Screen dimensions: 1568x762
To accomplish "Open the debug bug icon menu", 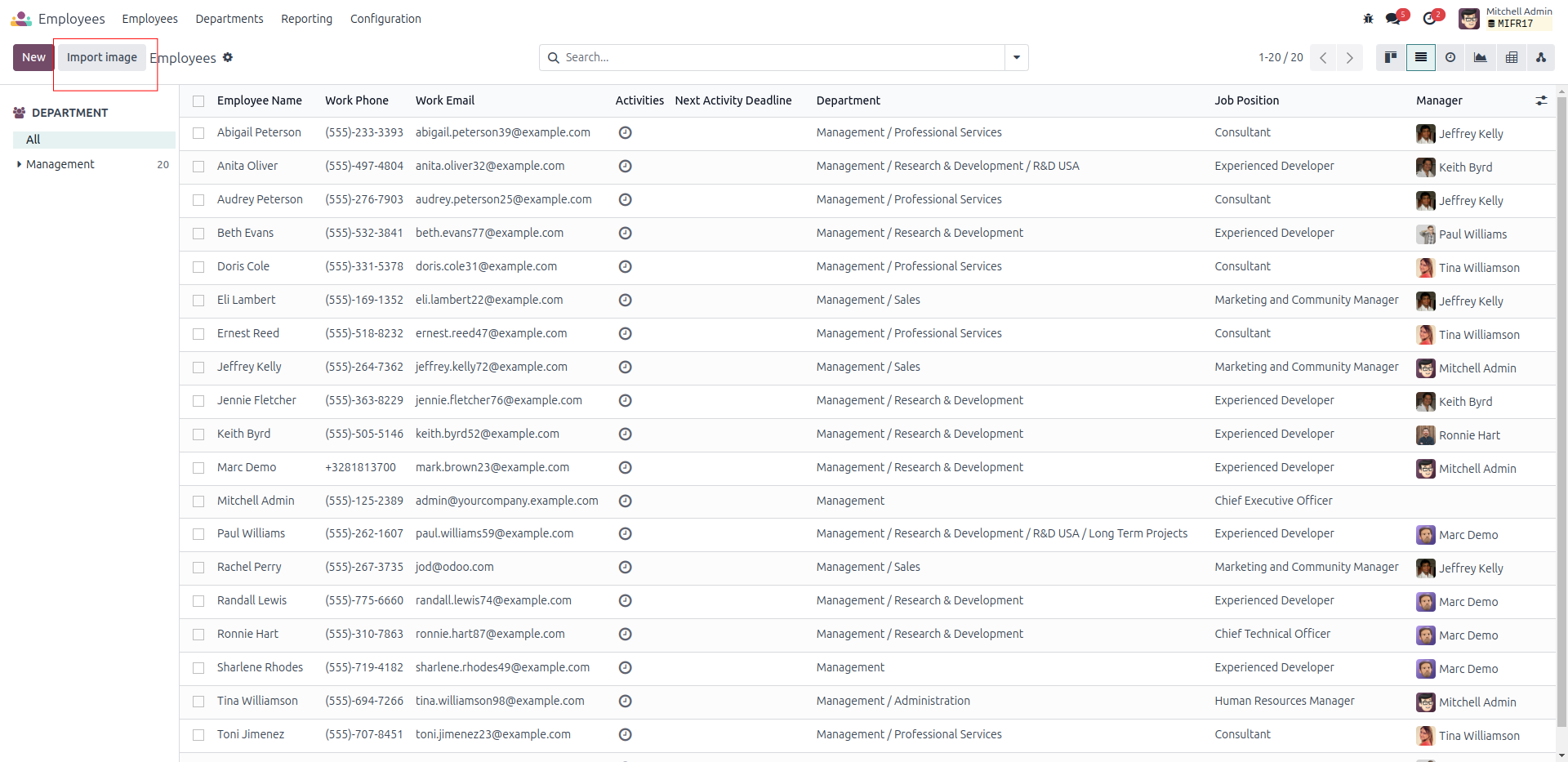I will [x=1369, y=19].
